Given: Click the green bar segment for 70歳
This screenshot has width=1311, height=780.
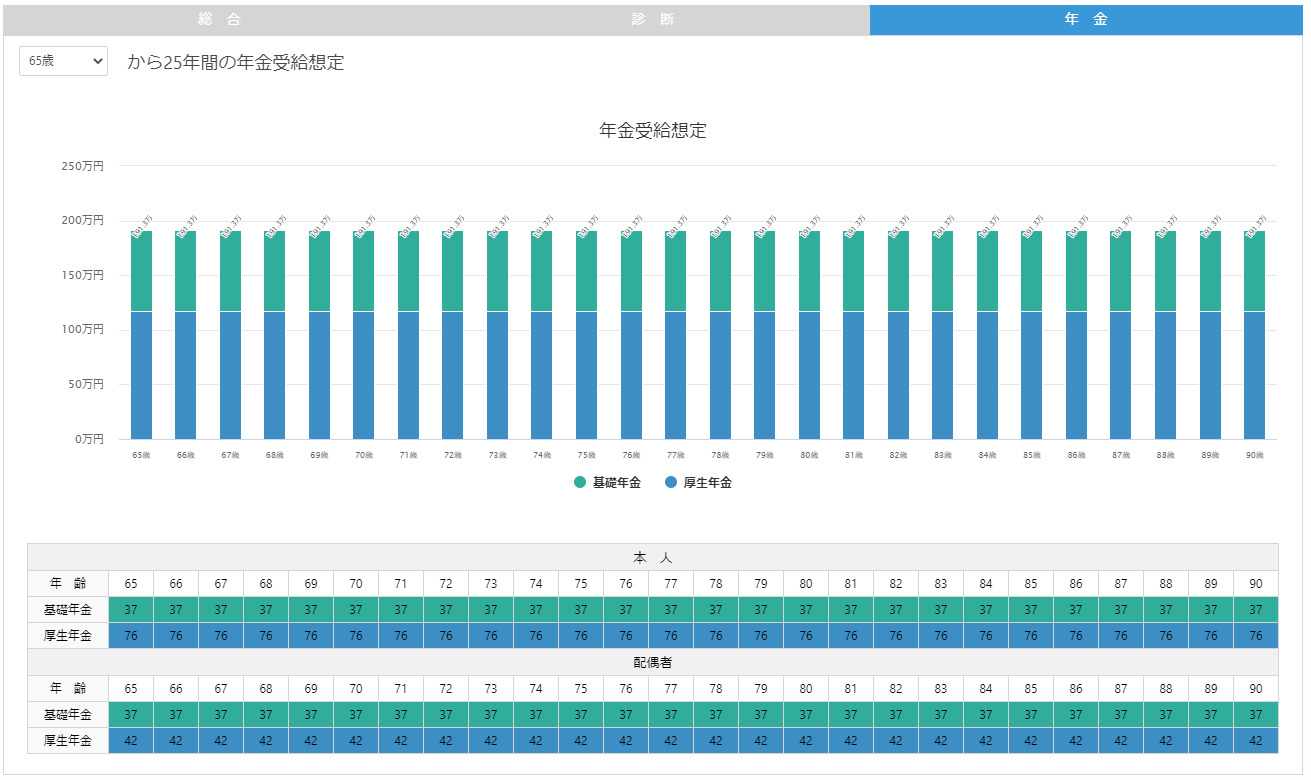Looking at the screenshot, I should 364,271.
